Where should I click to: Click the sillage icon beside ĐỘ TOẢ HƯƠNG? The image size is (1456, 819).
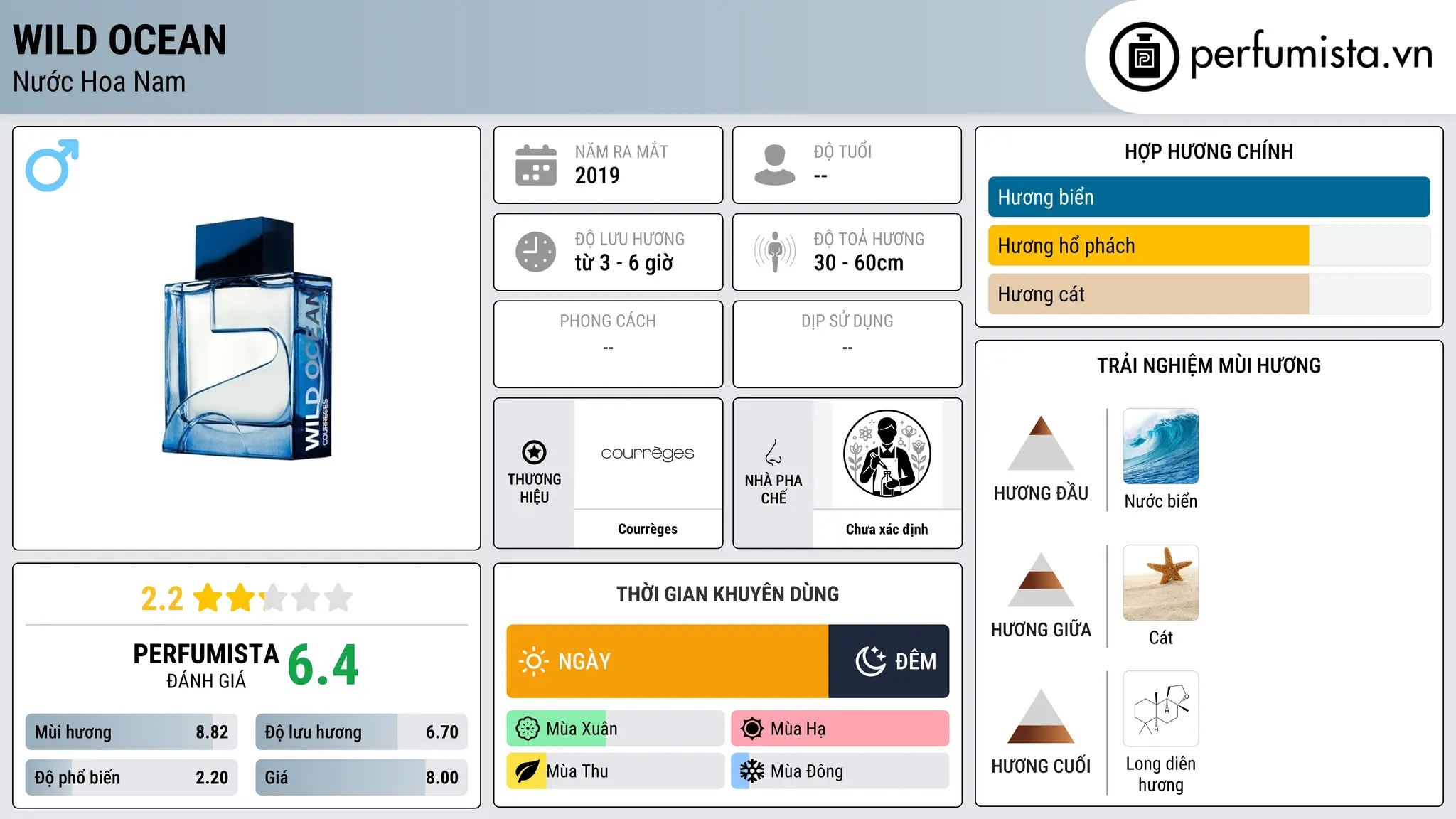pyautogui.click(x=774, y=252)
